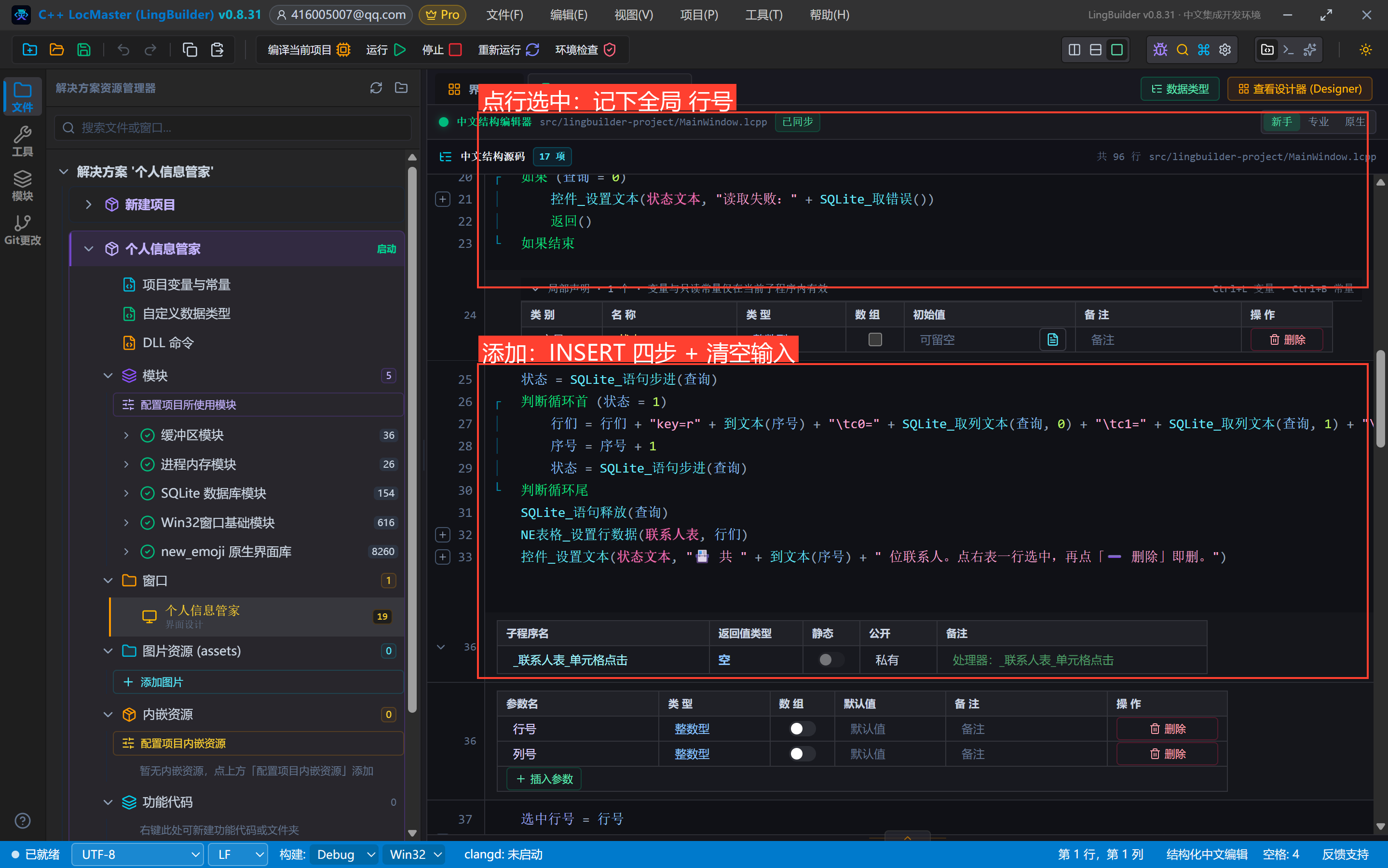Select 原生 editing mode
Screen dimensions: 1388x868
coord(1354,122)
